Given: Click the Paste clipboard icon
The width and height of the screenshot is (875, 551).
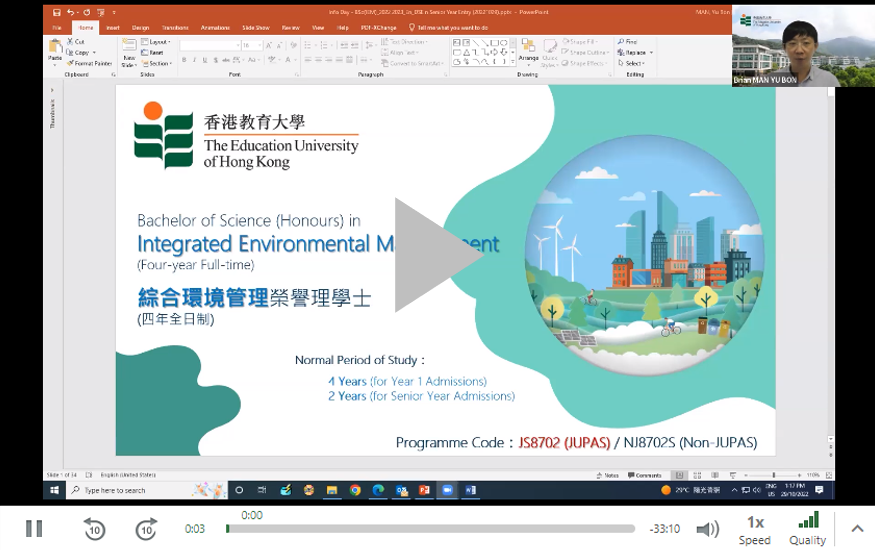Looking at the screenshot, I should point(55,48).
